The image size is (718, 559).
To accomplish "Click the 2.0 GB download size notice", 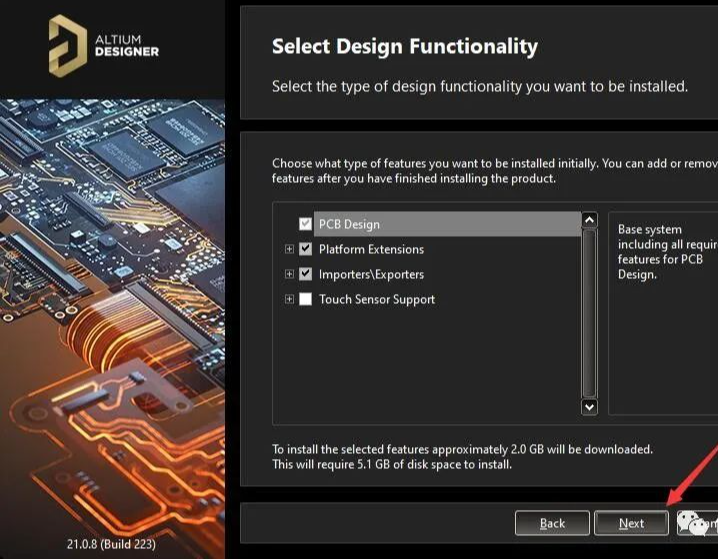I will (x=462, y=449).
